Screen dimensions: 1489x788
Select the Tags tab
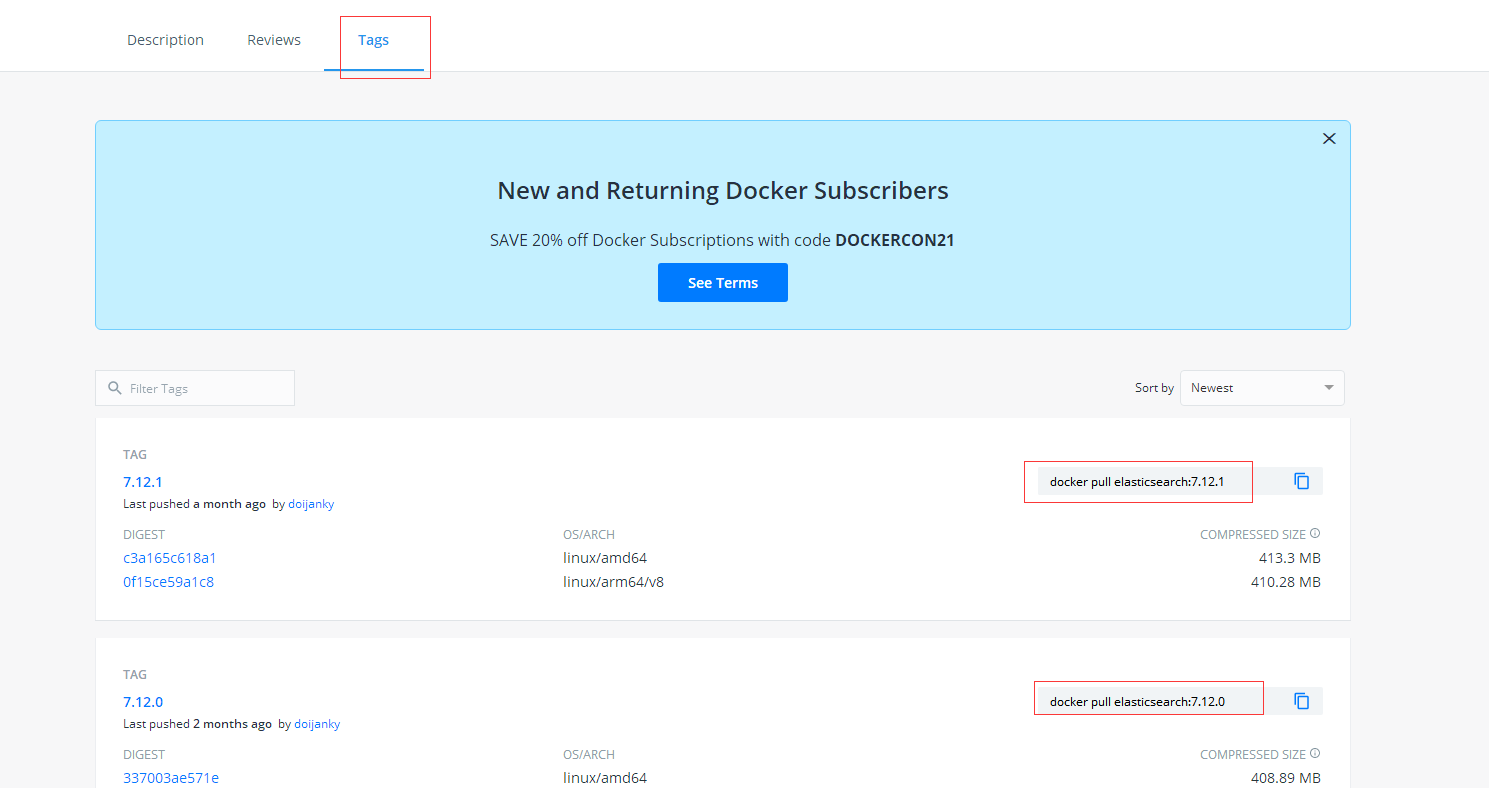pyautogui.click(x=374, y=40)
